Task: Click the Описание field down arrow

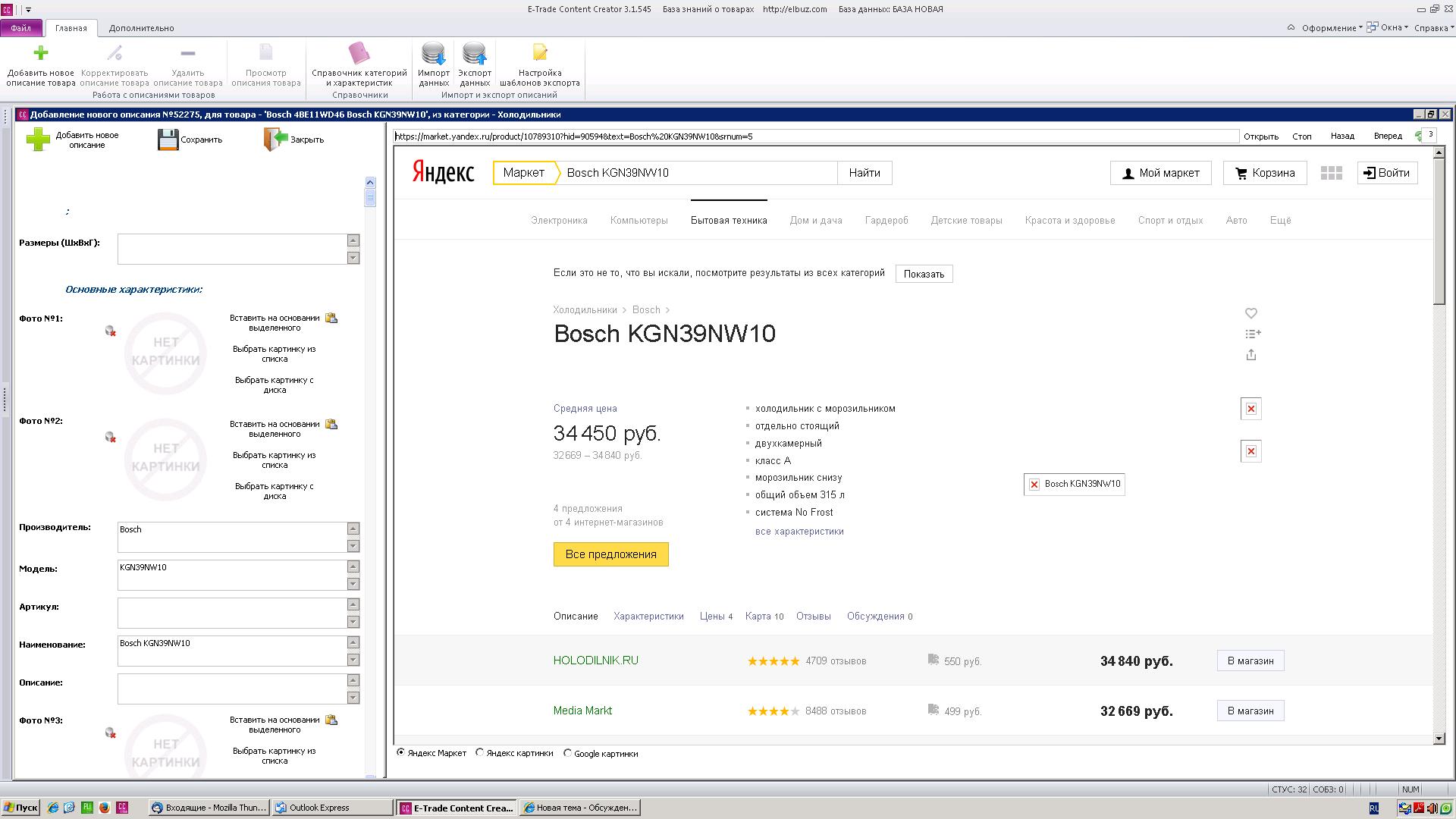Action: click(x=353, y=698)
